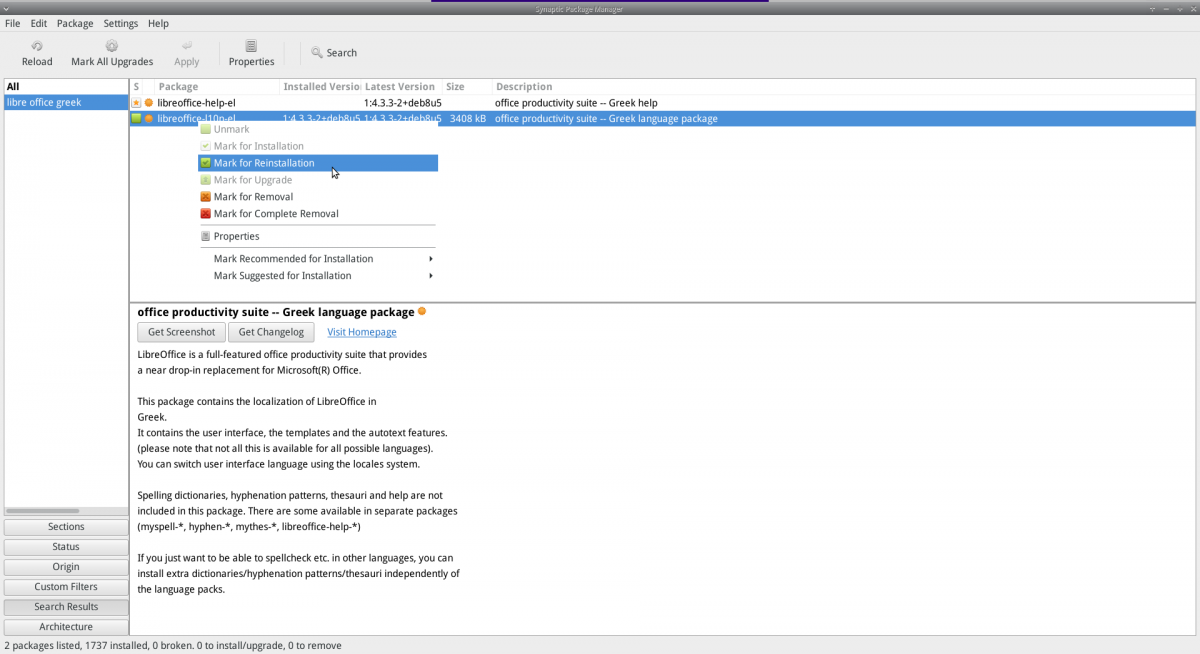Click the Apply toolbar icon

tap(187, 46)
